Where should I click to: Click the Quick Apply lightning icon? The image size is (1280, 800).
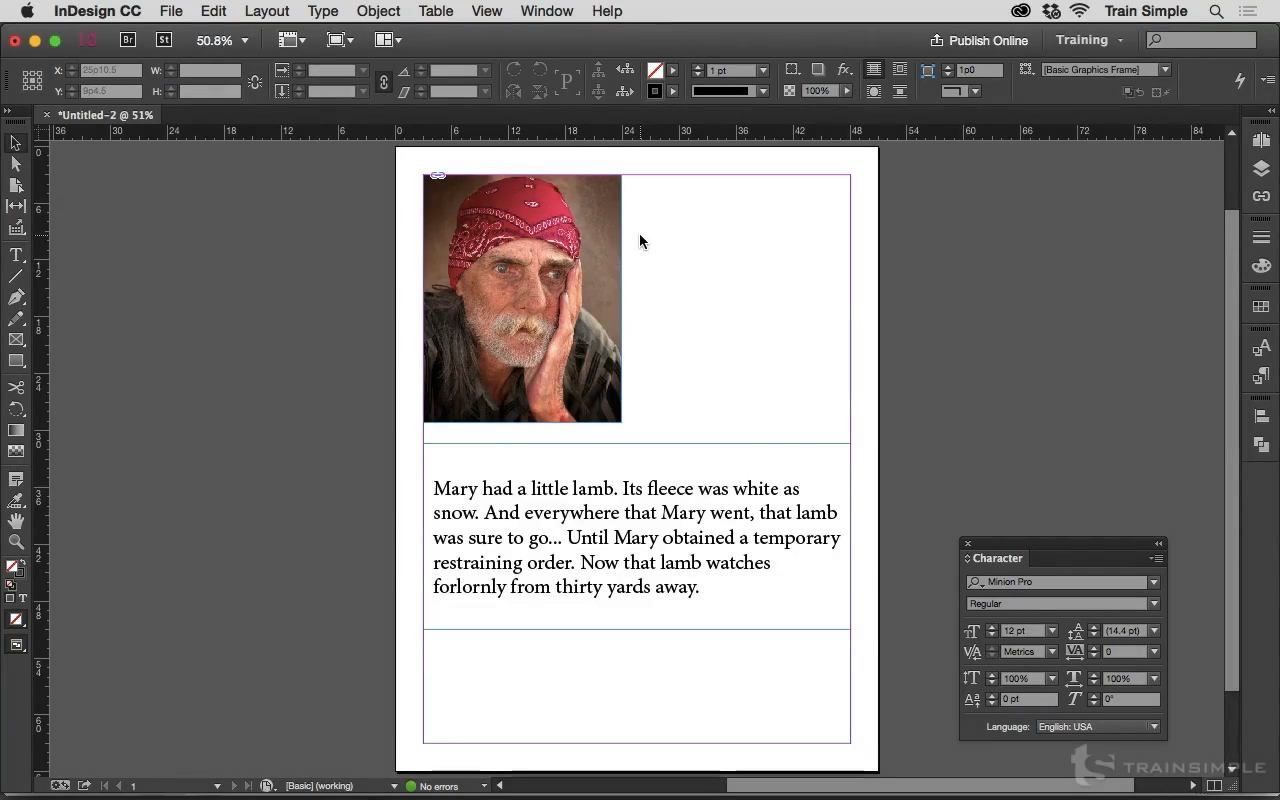point(1240,80)
